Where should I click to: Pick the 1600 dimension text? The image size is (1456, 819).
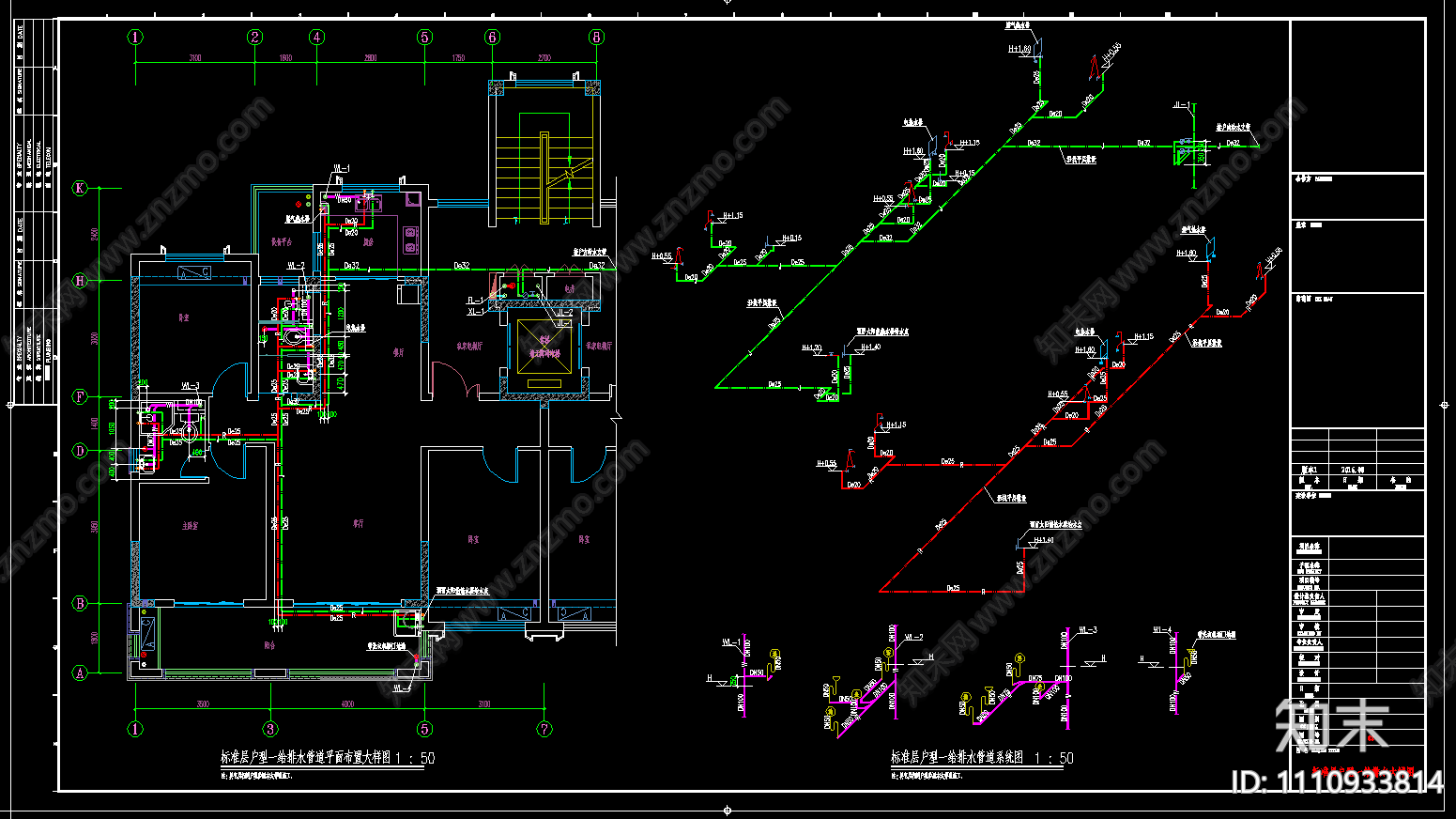[285, 58]
